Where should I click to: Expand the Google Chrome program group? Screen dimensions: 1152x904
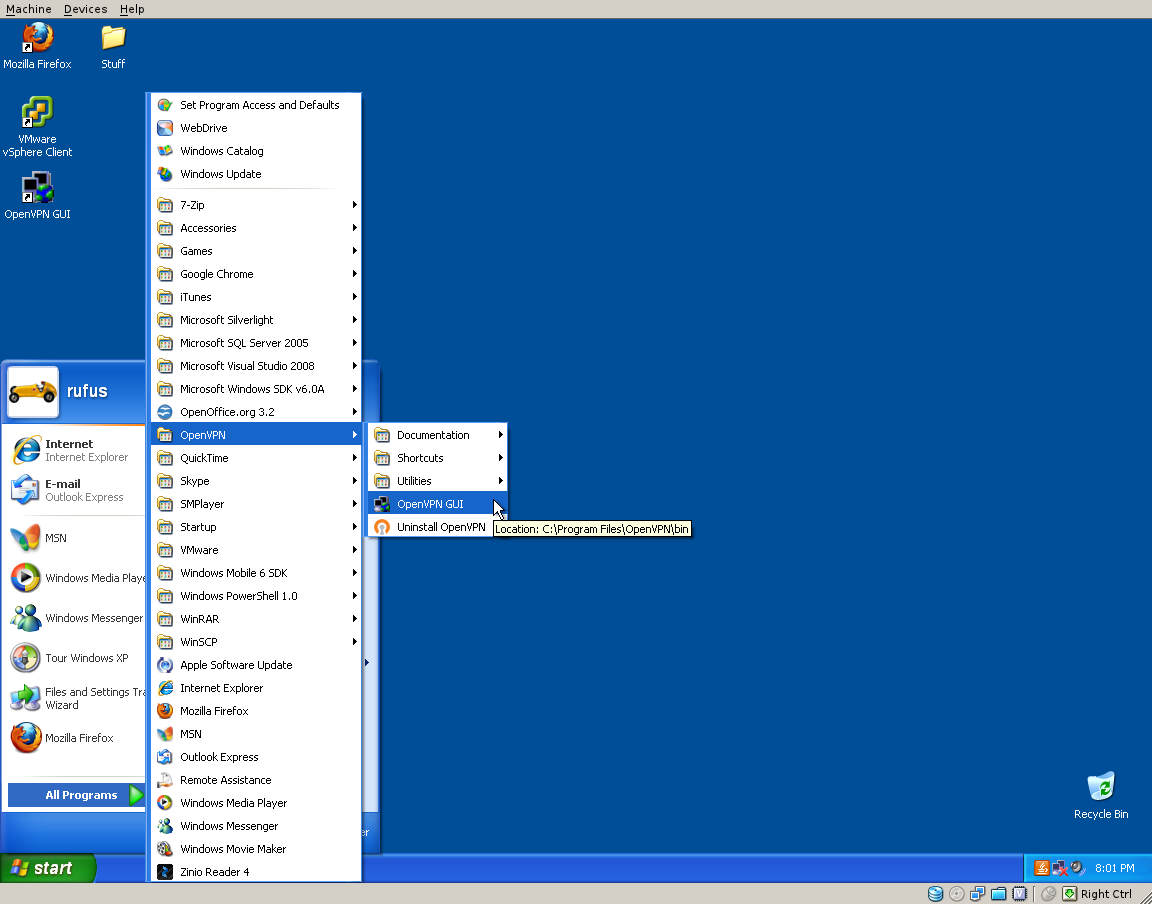[256, 274]
